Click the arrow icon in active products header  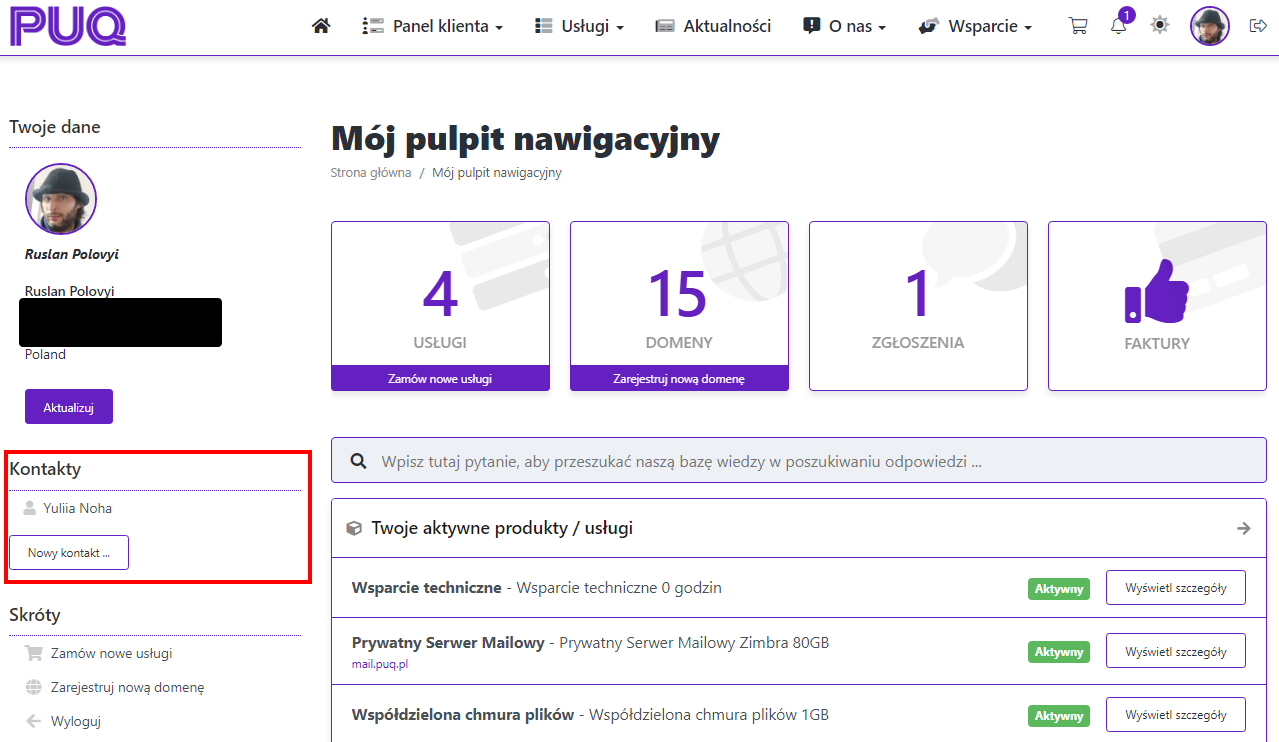[x=1243, y=528]
